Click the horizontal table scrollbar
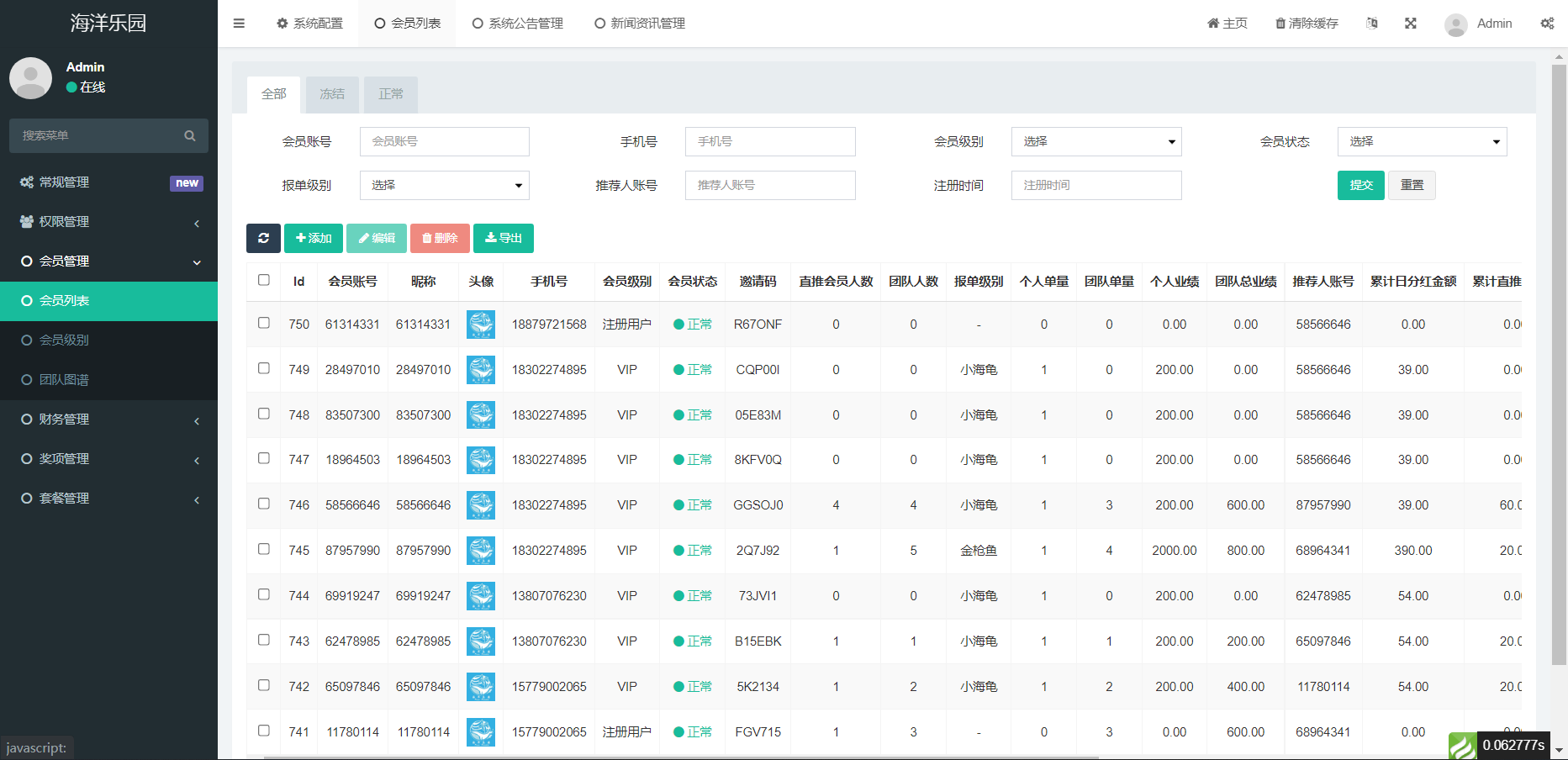The height and width of the screenshot is (760, 1568). 681,757
